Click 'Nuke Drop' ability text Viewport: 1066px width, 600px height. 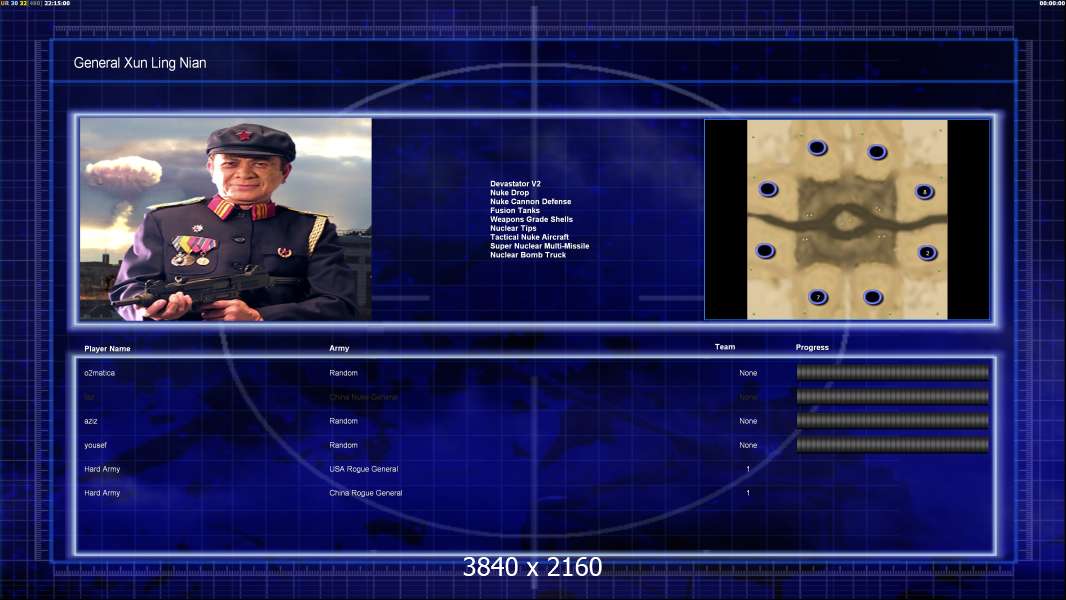coord(509,192)
